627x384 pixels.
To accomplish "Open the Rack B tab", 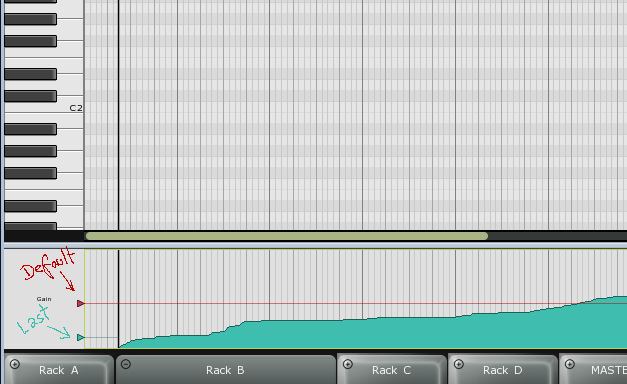I will click(225, 370).
